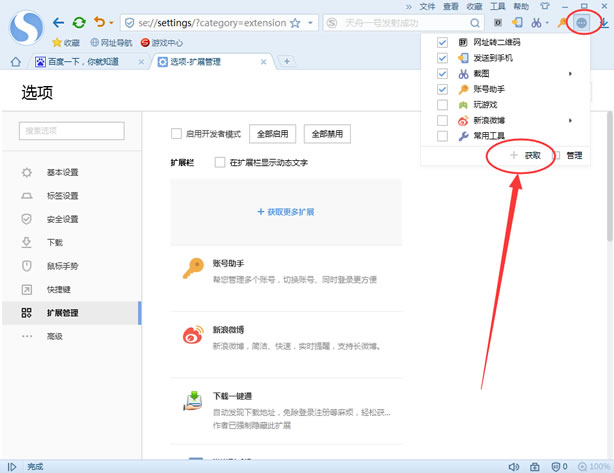Click the 获取更多扩展 link

coord(286,212)
